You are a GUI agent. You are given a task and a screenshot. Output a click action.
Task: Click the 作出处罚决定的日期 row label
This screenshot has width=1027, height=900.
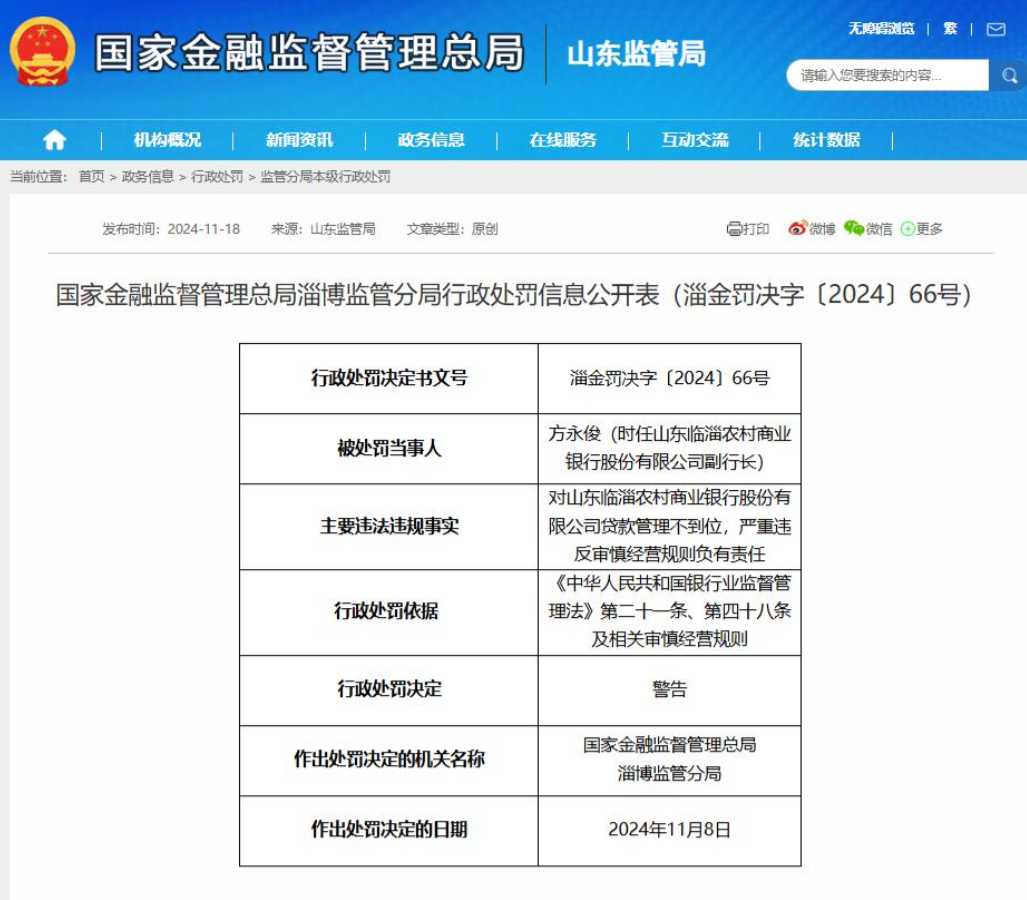(x=389, y=830)
